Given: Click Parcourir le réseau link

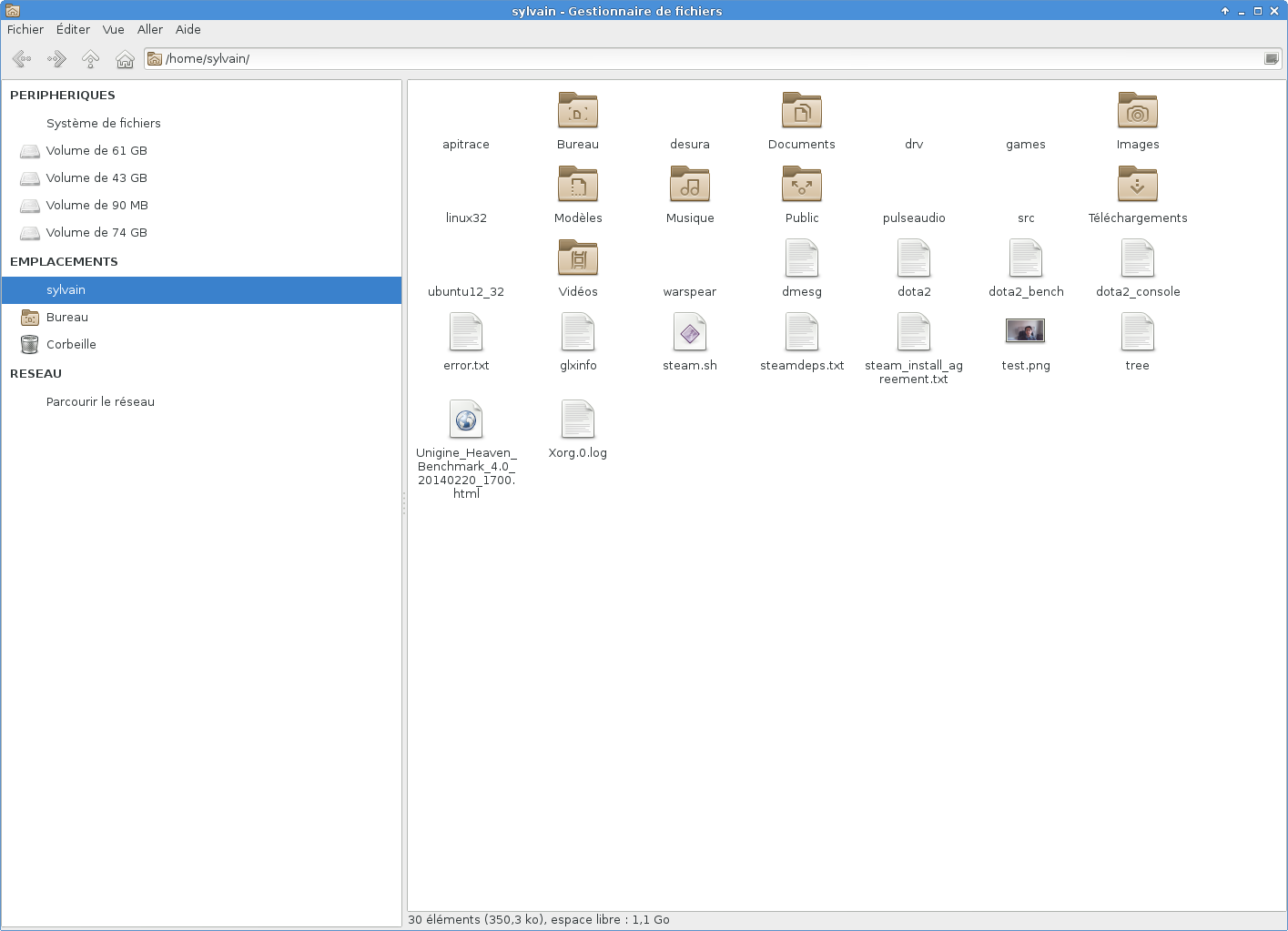Looking at the screenshot, I should (x=100, y=401).
